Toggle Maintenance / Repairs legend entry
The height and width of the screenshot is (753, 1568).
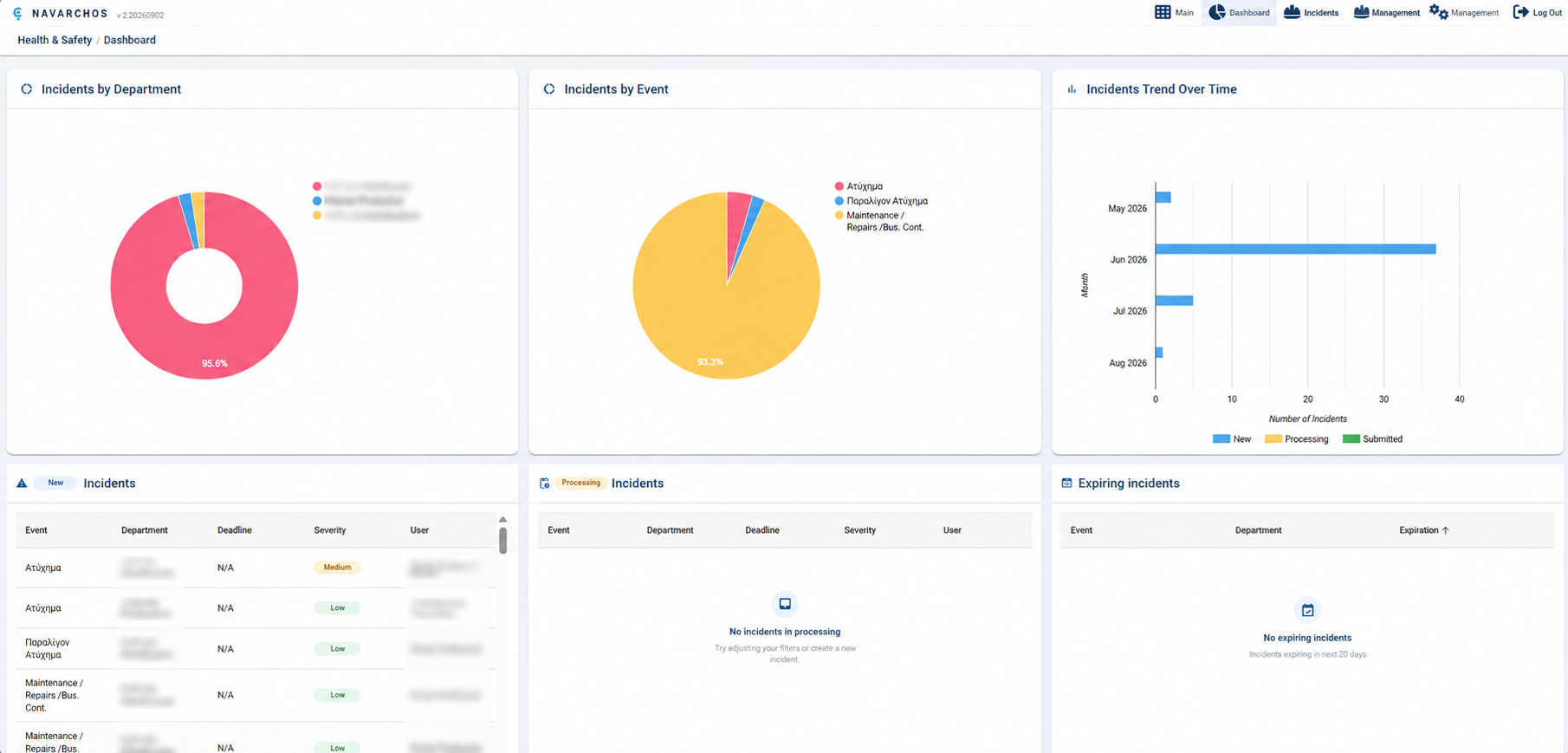[x=879, y=221]
